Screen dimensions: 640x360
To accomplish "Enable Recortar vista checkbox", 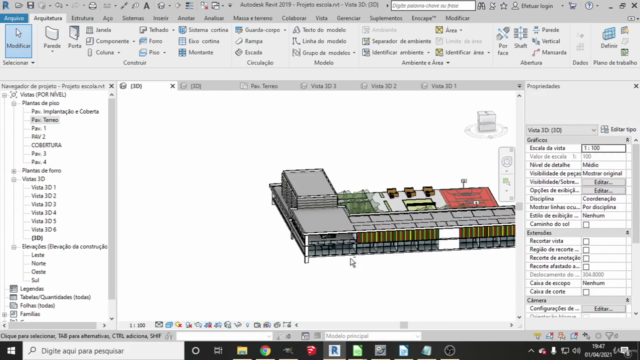I will [x=586, y=241].
